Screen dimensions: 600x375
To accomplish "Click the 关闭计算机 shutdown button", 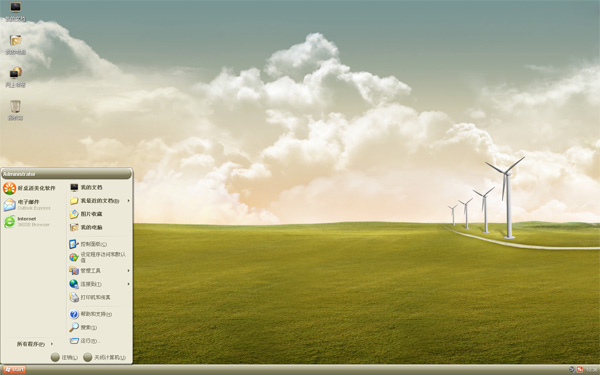I will click(x=104, y=357).
